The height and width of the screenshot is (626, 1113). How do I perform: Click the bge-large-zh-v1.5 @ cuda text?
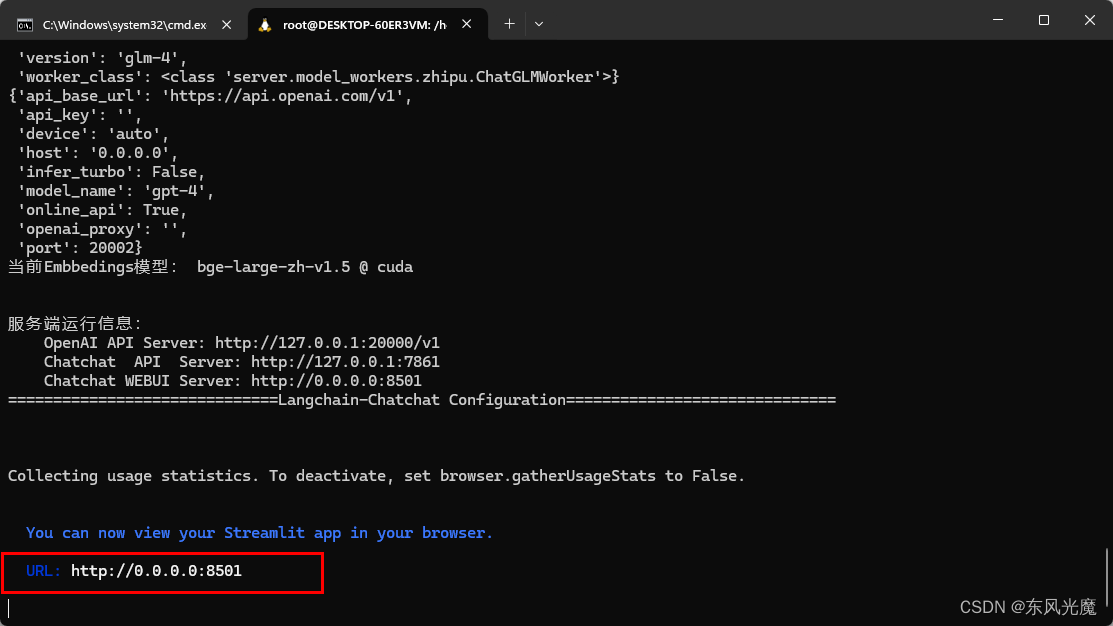305,267
